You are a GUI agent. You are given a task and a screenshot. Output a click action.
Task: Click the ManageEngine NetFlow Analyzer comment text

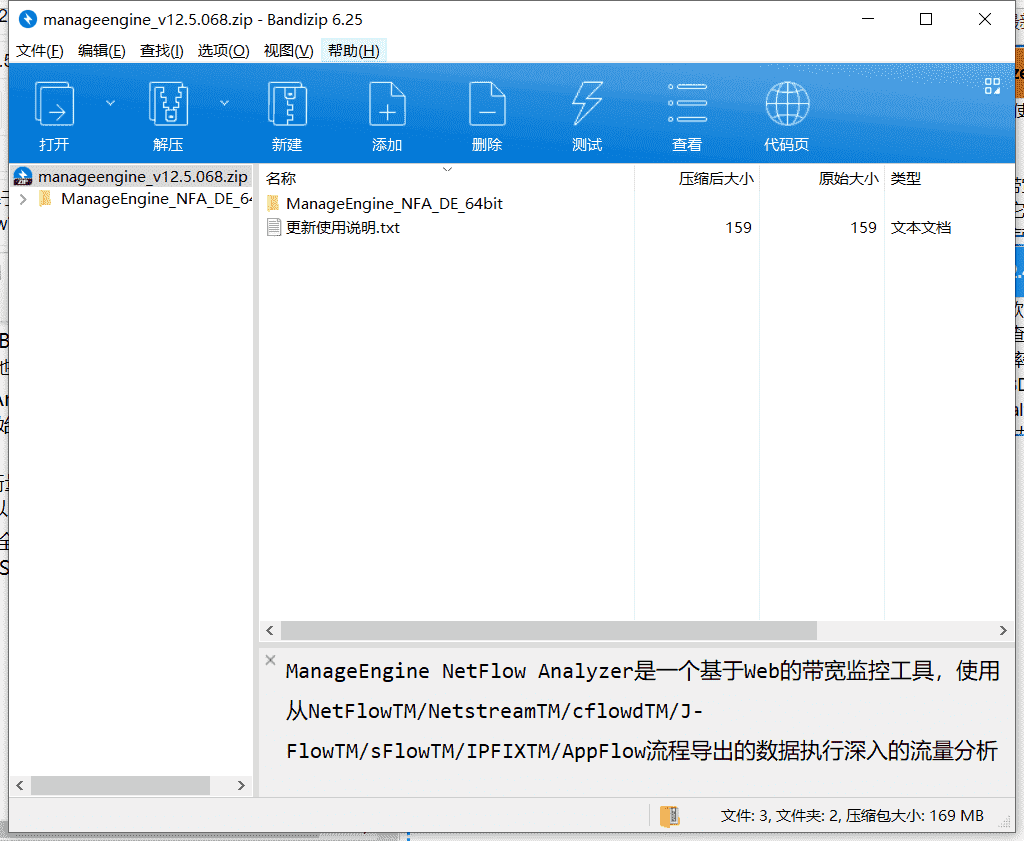[643, 711]
